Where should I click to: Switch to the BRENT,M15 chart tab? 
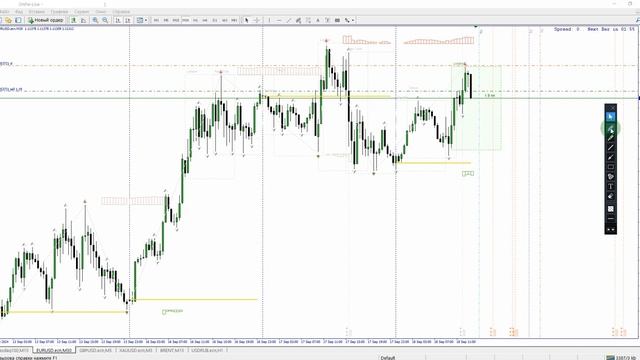(172, 351)
